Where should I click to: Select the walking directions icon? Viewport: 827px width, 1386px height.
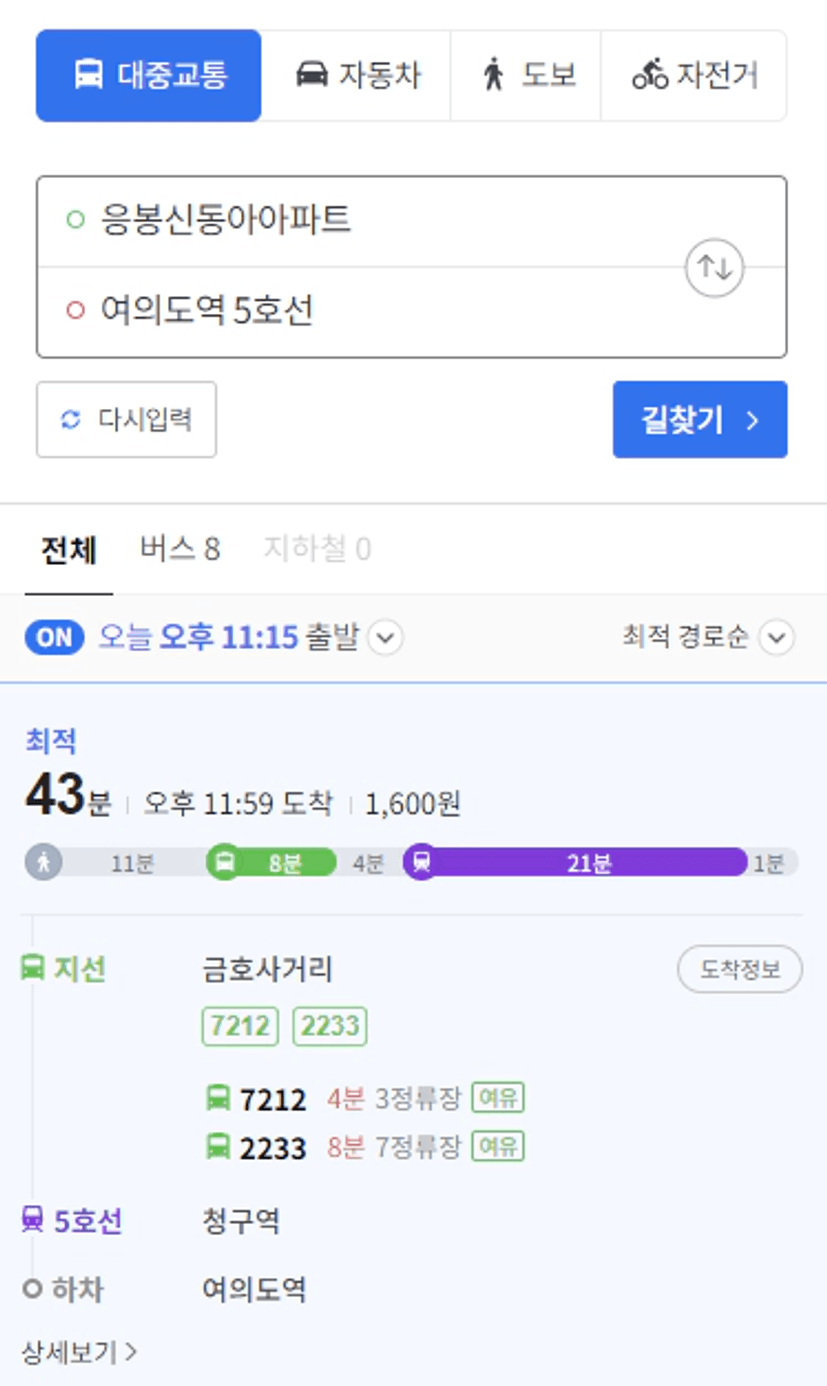click(x=493, y=75)
